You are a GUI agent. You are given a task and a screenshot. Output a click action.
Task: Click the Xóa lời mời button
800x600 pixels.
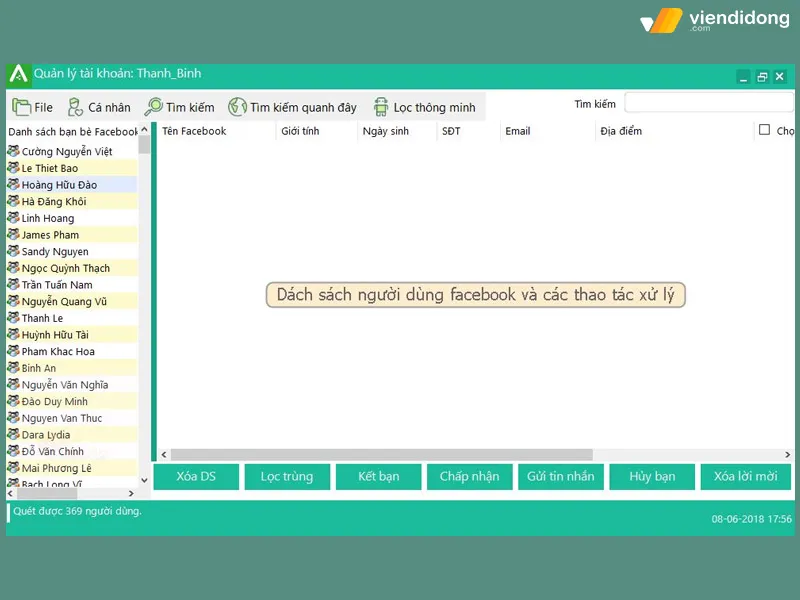[745, 477]
